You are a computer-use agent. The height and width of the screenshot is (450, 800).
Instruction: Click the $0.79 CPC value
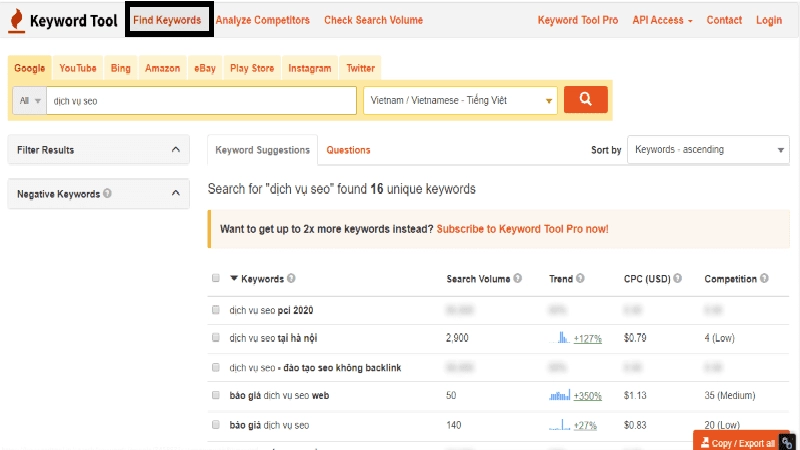click(x=635, y=338)
